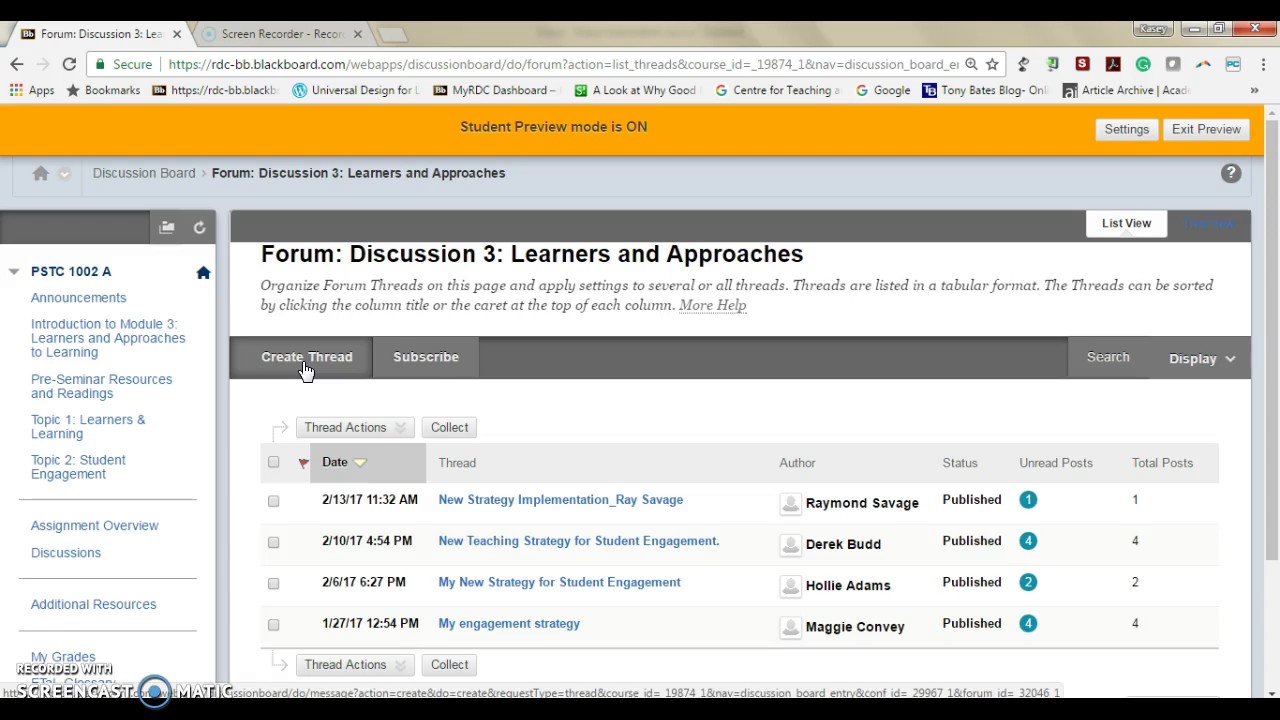Open unread badge 4 on Derek Budd thread
Viewport: 1280px width, 720px height.
tap(1028, 541)
